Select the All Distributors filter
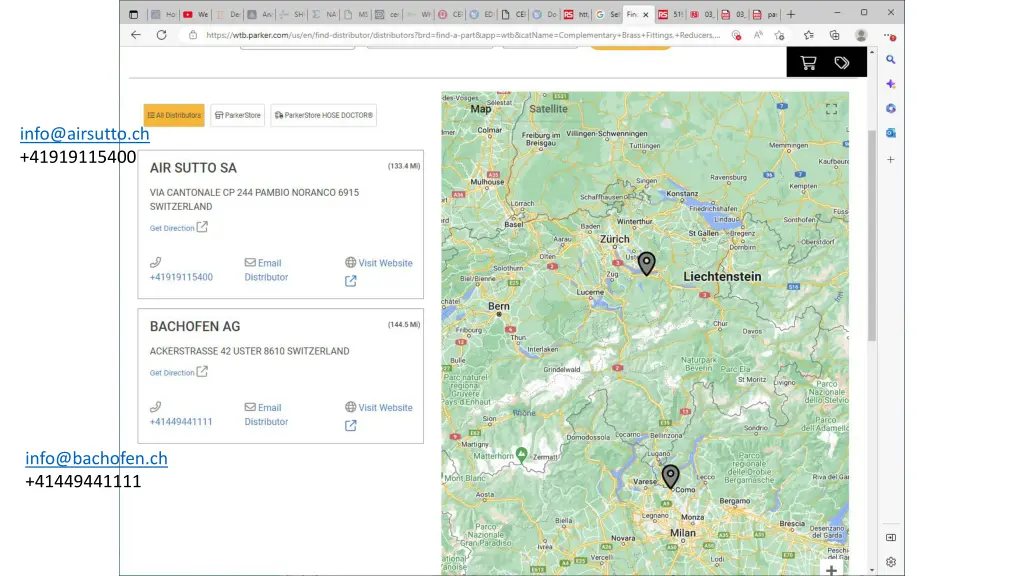Viewport: 1024px width, 576px height. 174,116
